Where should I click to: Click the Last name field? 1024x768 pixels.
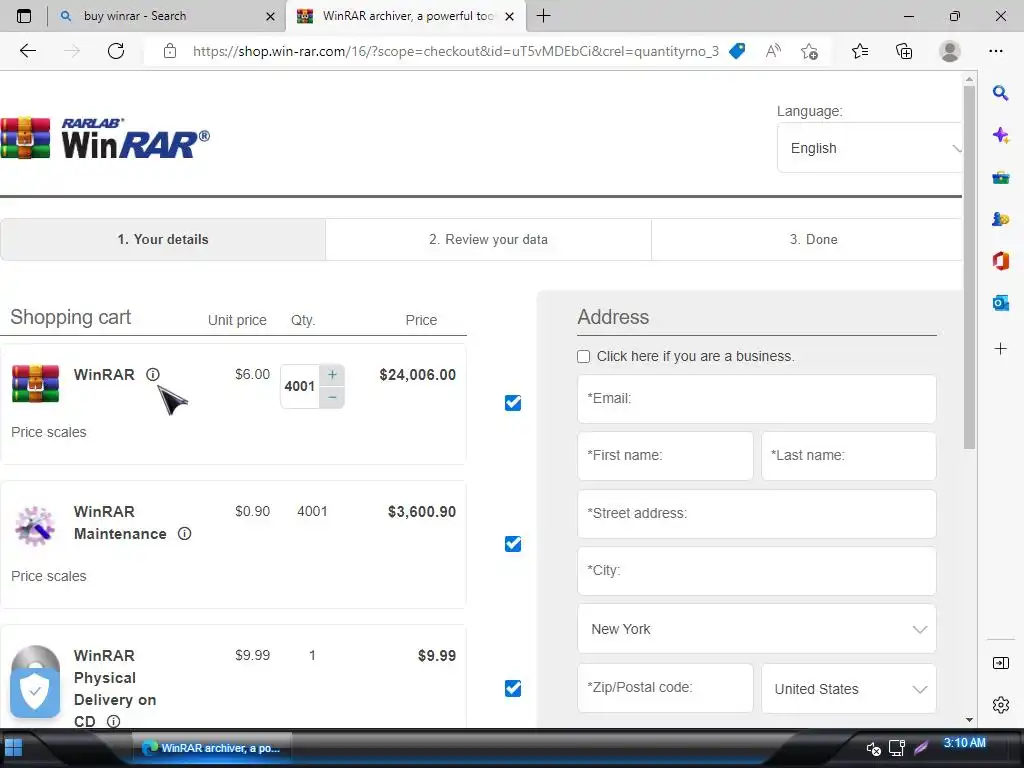pyautogui.click(x=848, y=455)
